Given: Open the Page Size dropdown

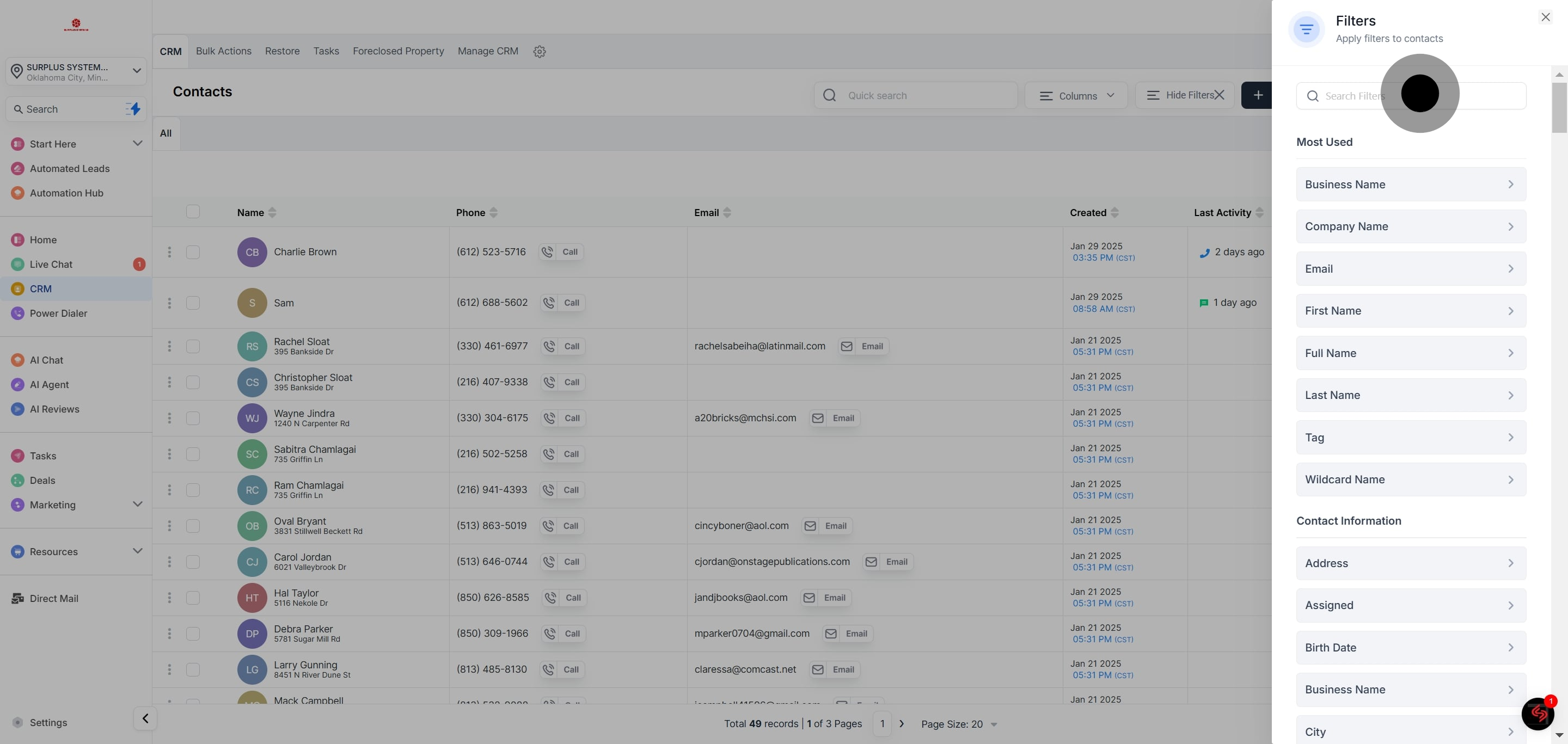Looking at the screenshot, I should 959,724.
